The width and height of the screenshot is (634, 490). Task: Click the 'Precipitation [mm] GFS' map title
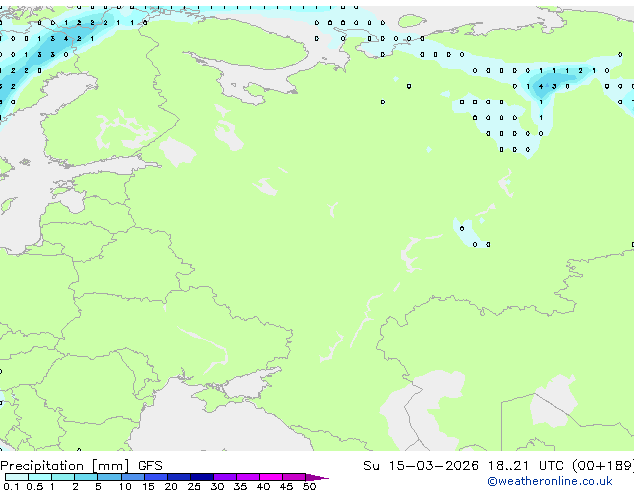point(81,466)
